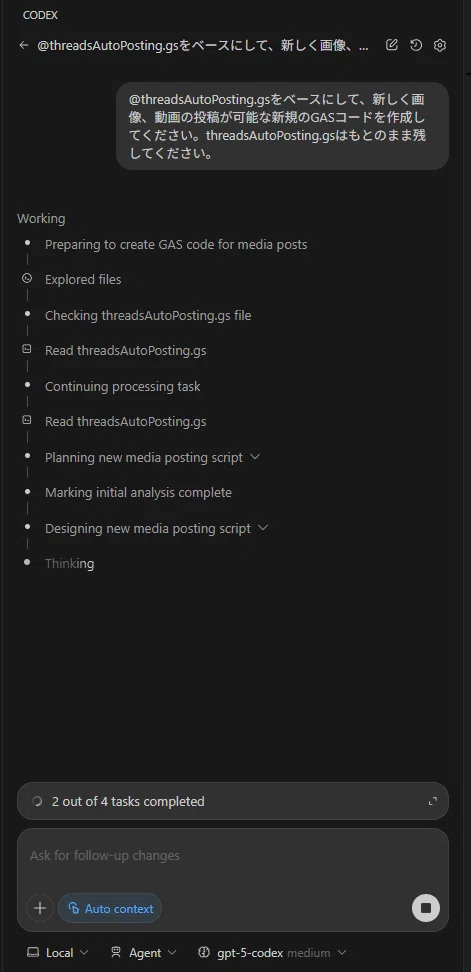This screenshot has height=972, width=471.
Task: Select the Explored files step
Action: pyautogui.click(x=83, y=280)
